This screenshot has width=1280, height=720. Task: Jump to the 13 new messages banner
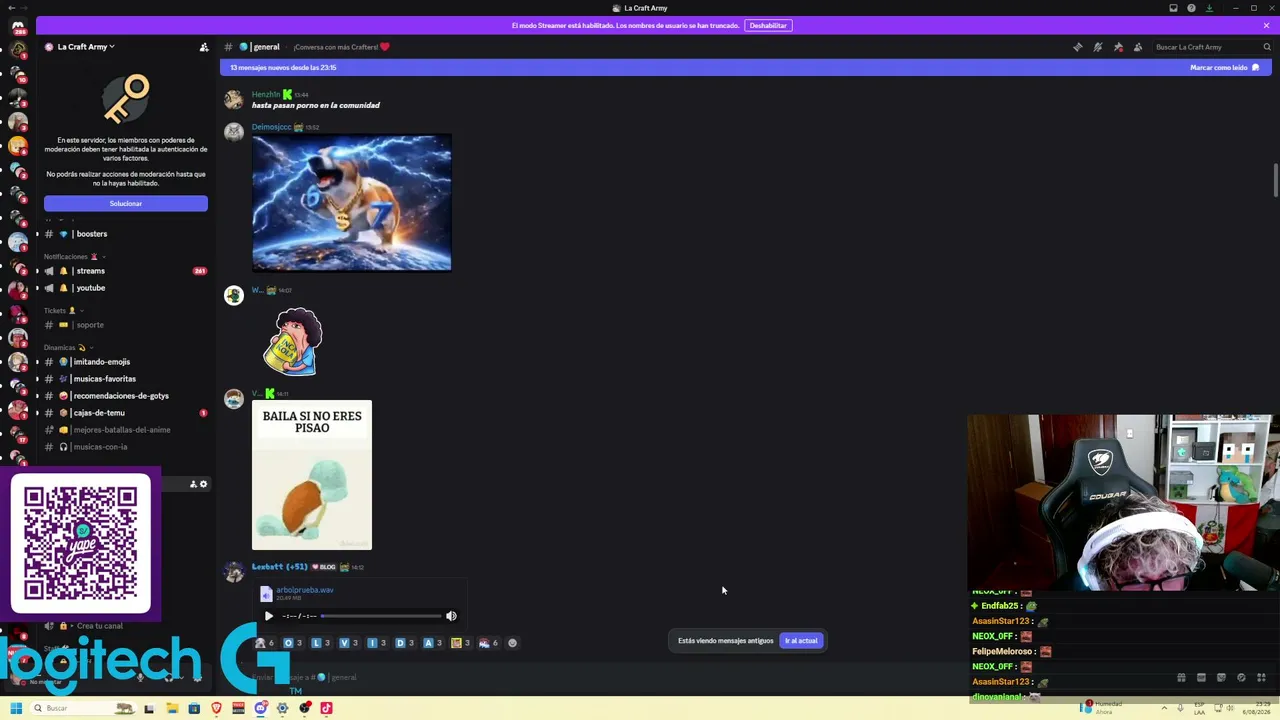click(x=283, y=68)
